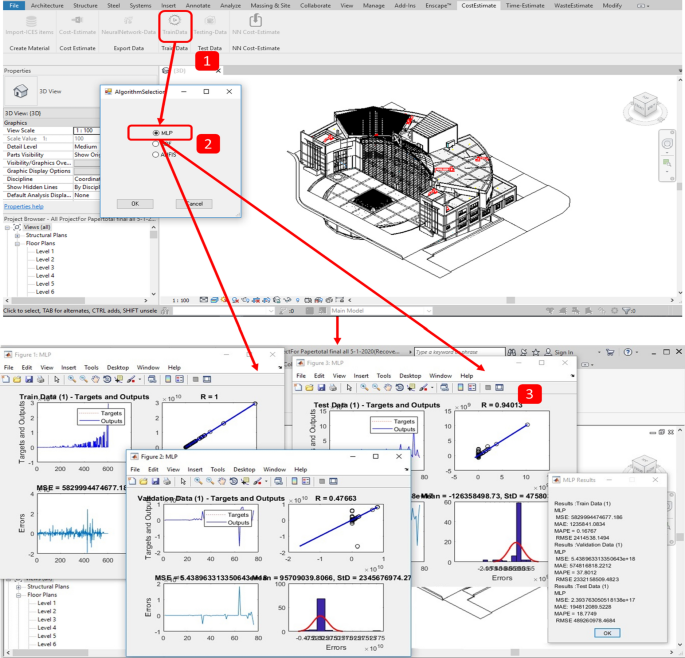Select Pan hand tool in Figure 3 toolbar
The width and height of the screenshot is (685, 658).
[x=387, y=388]
